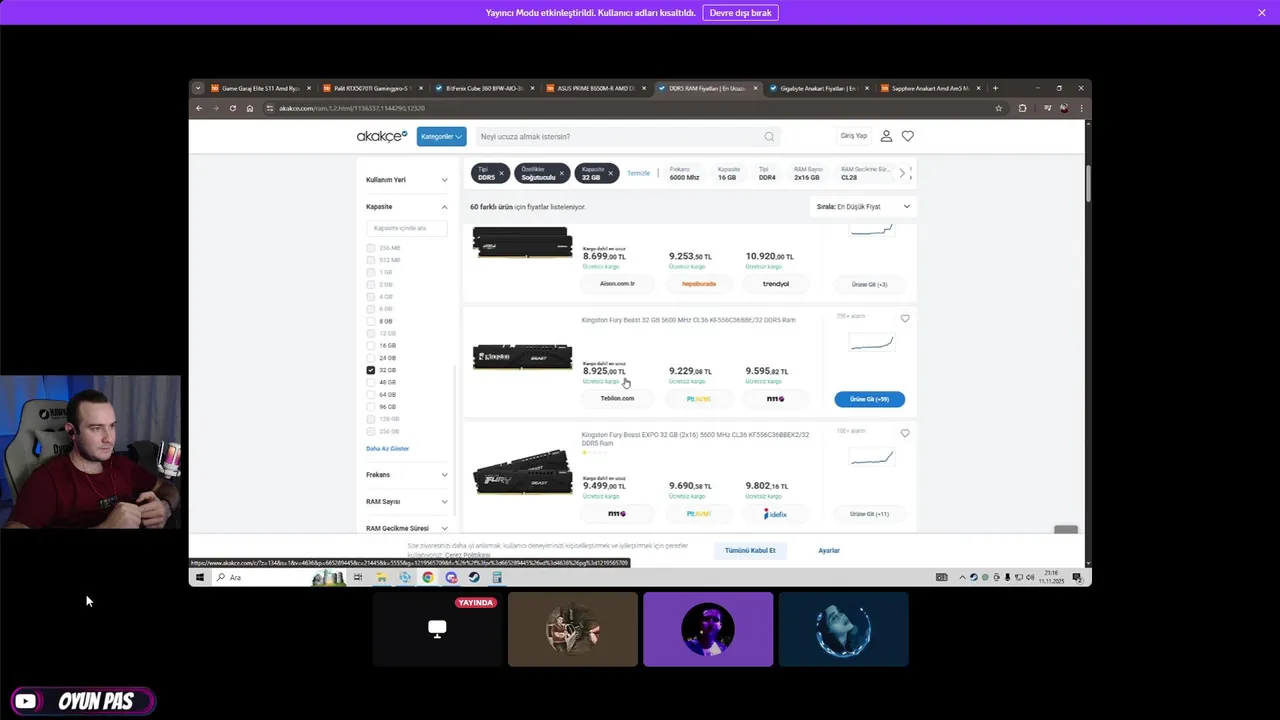Check the 64 GB capacity checkbox
1280x720 pixels.
click(x=371, y=394)
